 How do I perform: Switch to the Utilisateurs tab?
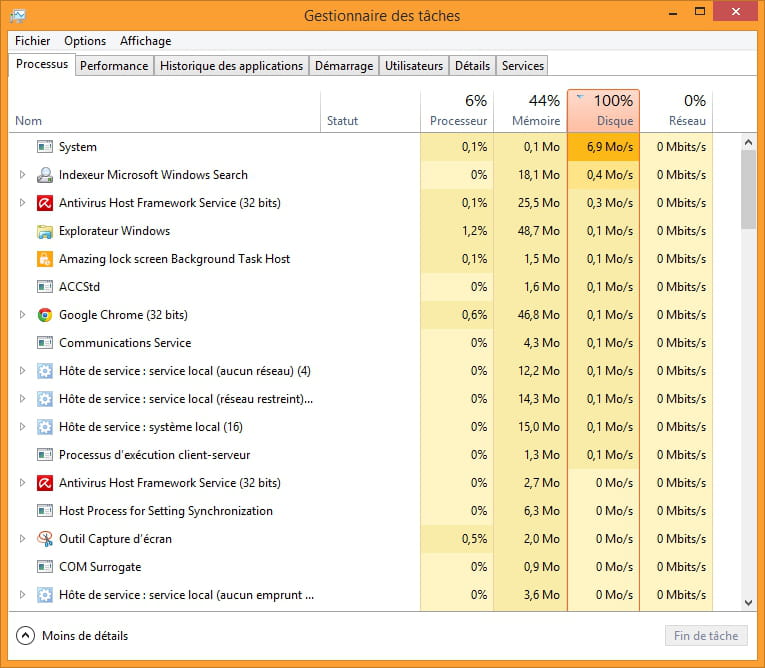[x=414, y=66]
